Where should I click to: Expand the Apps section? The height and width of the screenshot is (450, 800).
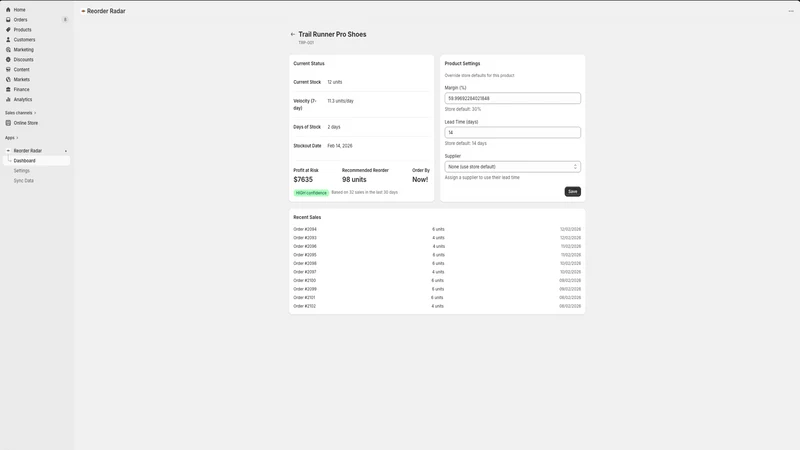pyautogui.click(x=11, y=138)
